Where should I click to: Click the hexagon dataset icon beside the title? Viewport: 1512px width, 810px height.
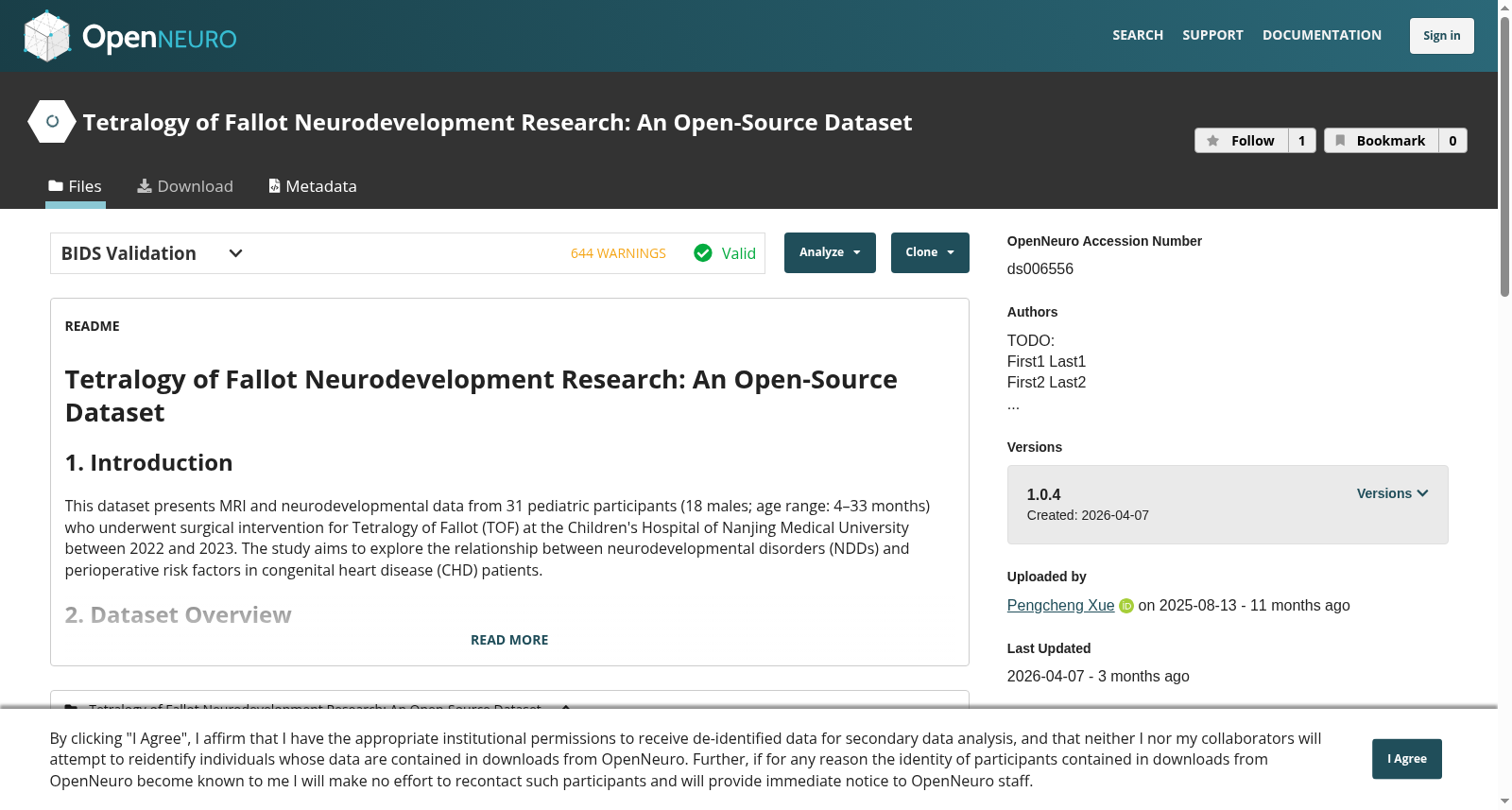(52, 121)
